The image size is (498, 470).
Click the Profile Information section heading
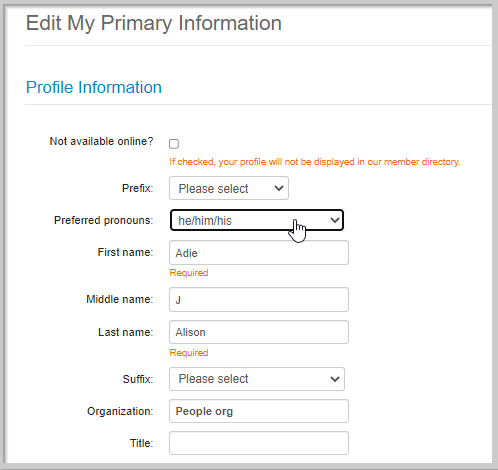coord(94,87)
